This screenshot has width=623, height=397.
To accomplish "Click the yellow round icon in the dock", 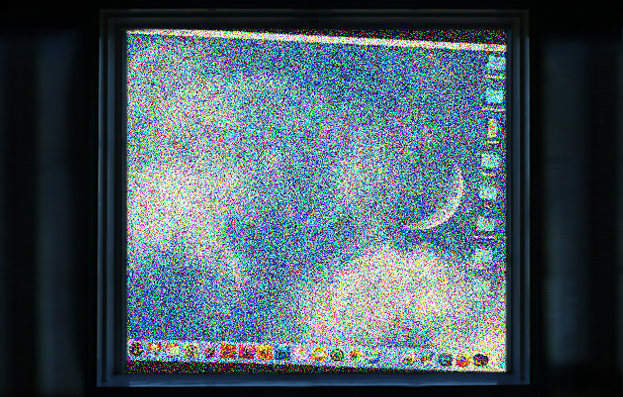I will pos(319,354).
